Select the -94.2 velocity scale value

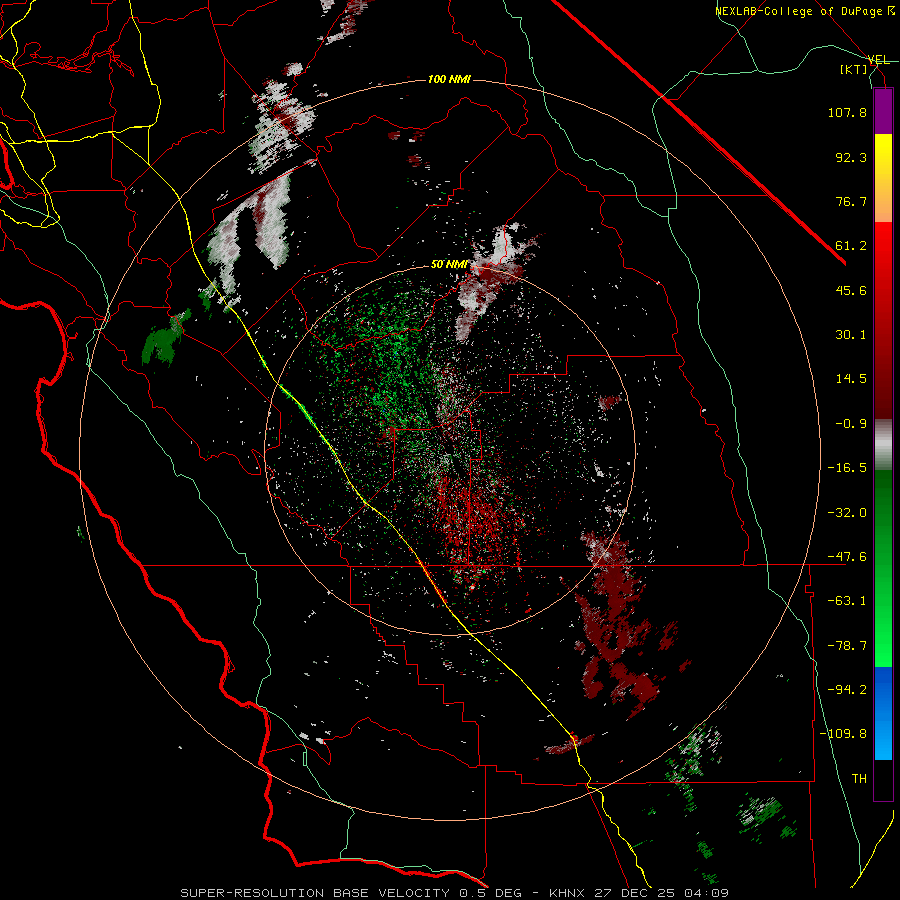click(x=847, y=689)
